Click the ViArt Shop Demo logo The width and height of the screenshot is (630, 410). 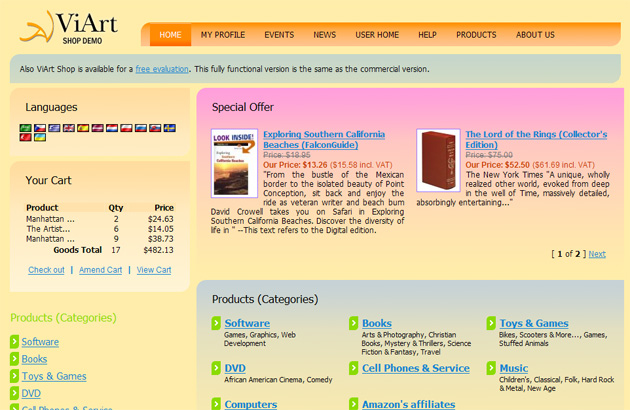pos(68,27)
